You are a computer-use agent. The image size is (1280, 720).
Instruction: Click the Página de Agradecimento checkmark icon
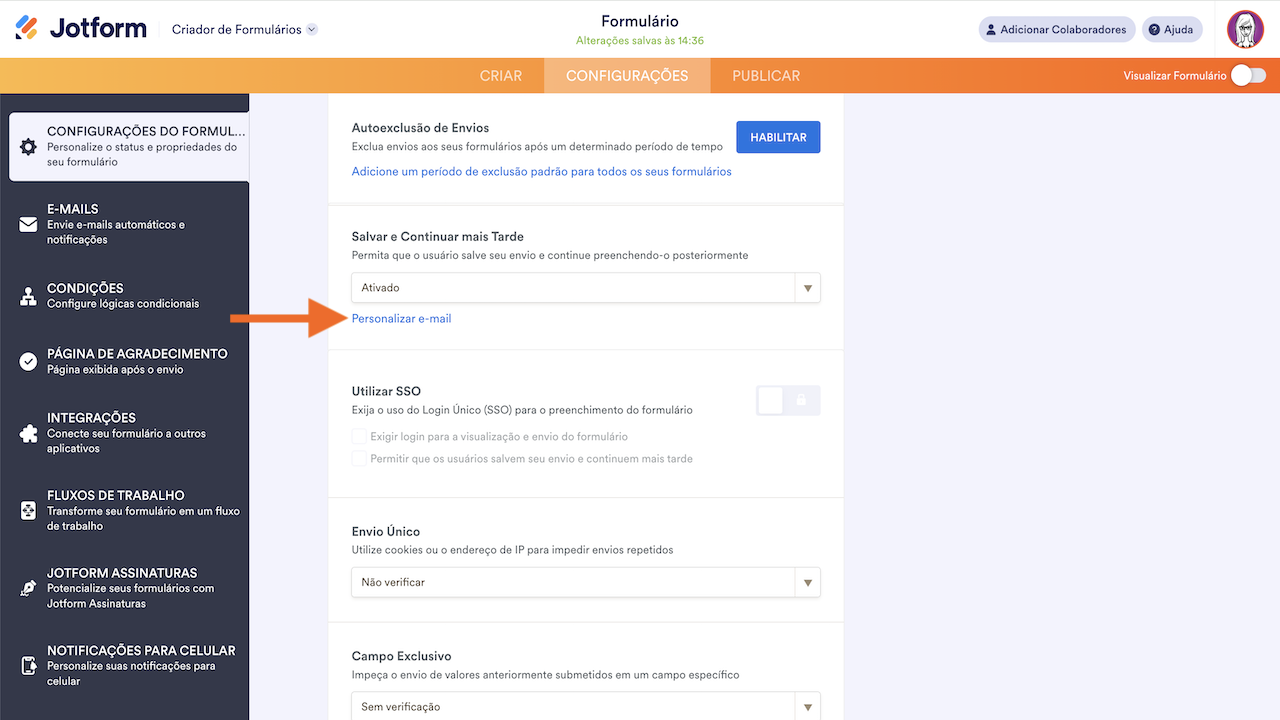coord(28,361)
